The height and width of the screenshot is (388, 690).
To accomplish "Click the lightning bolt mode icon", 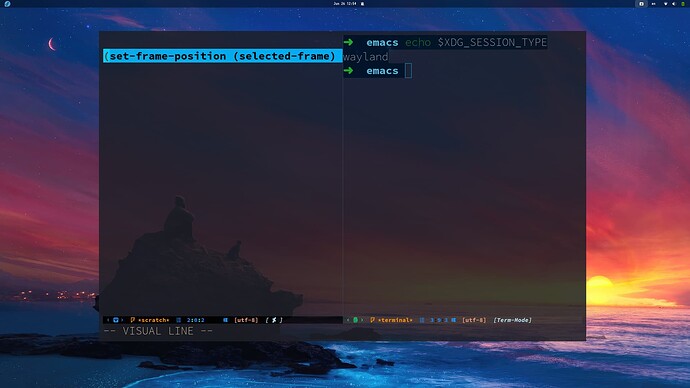I will coord(274,320).
